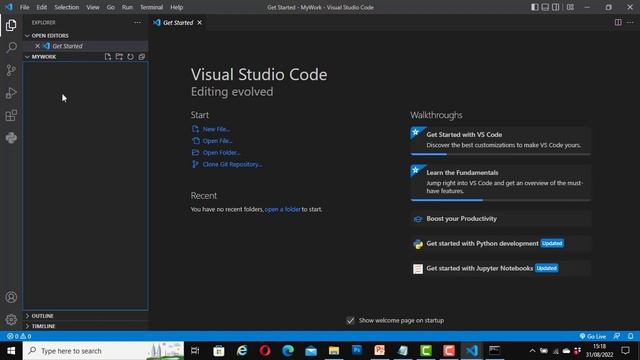Uncheck Show welcome page on startup

351,320
